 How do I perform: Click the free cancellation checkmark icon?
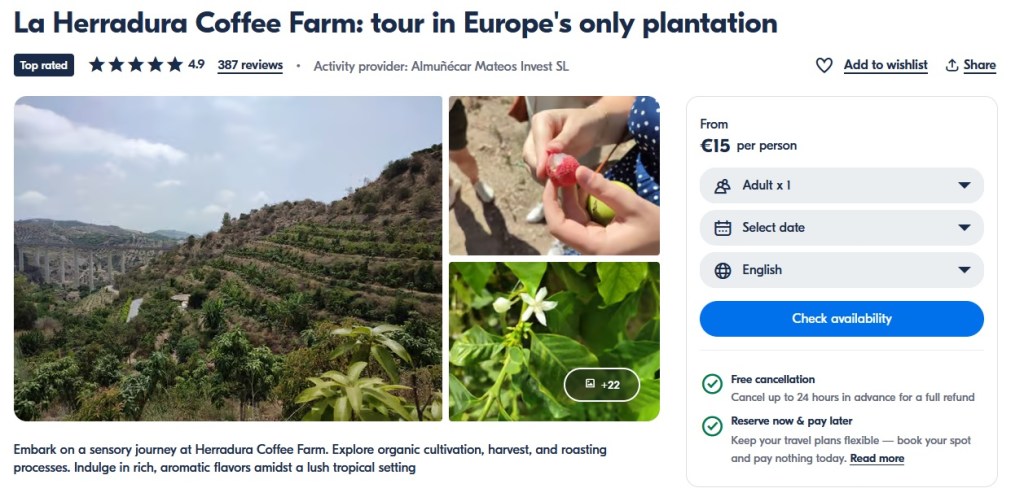[712, 384]
